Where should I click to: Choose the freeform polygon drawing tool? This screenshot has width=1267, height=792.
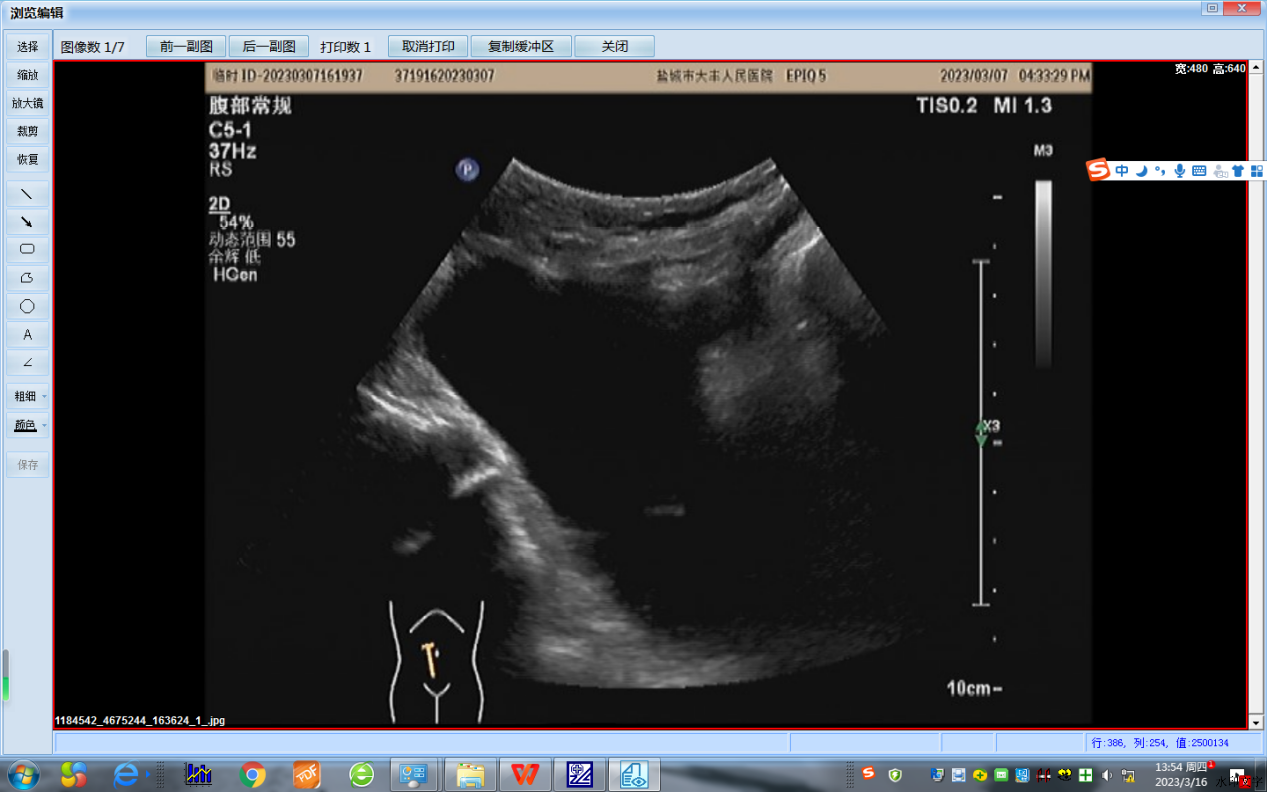click(27, 278)
